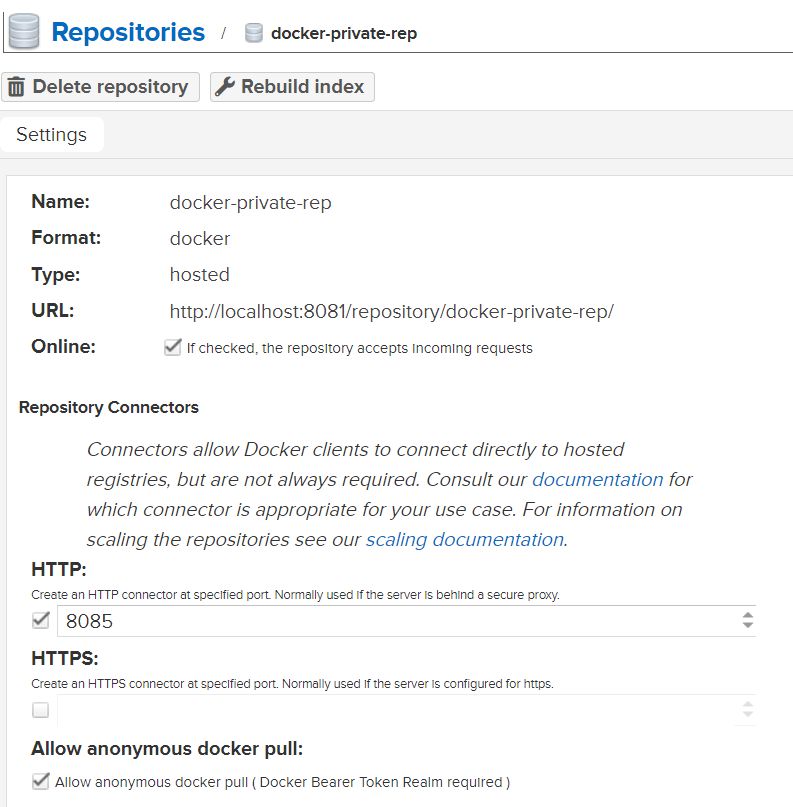The image size is (793, 807).
Task: Uncheck the HTTP connector checkbox
Action: point(41,620)
